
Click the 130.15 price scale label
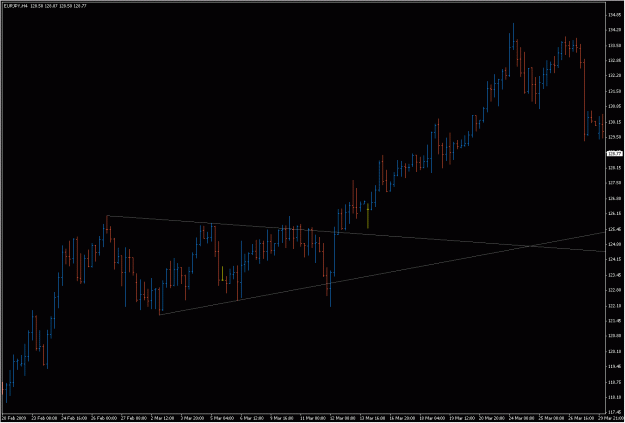click(x=614, y=122)
